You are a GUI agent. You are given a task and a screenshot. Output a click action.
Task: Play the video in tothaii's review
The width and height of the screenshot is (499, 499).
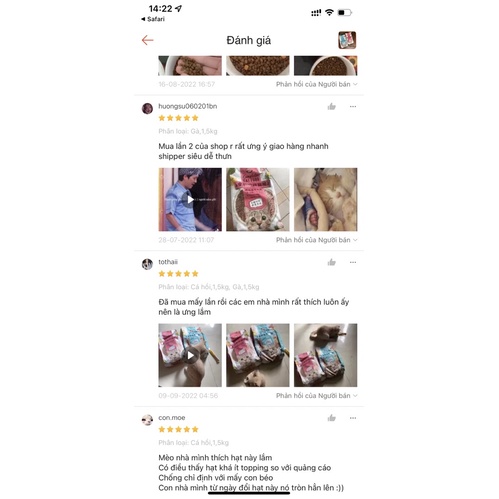coord(190,355)
